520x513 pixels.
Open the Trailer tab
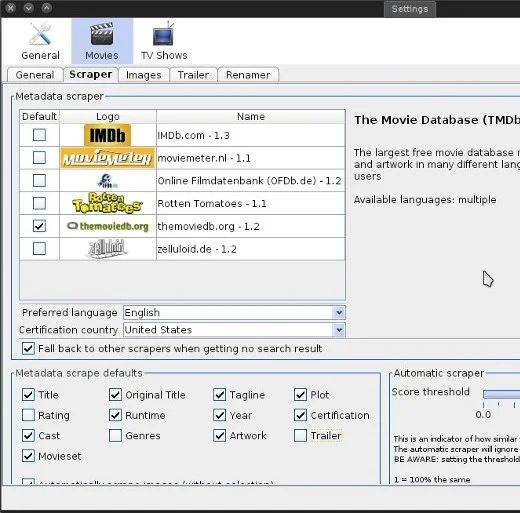point(193,75)
